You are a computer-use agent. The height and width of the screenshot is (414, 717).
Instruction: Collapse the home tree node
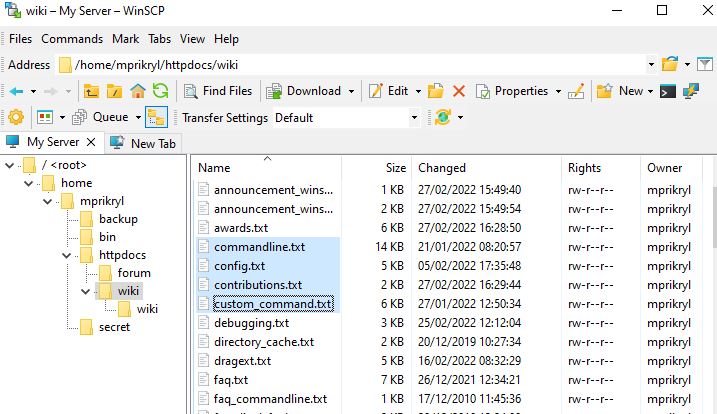pos(28,183)
